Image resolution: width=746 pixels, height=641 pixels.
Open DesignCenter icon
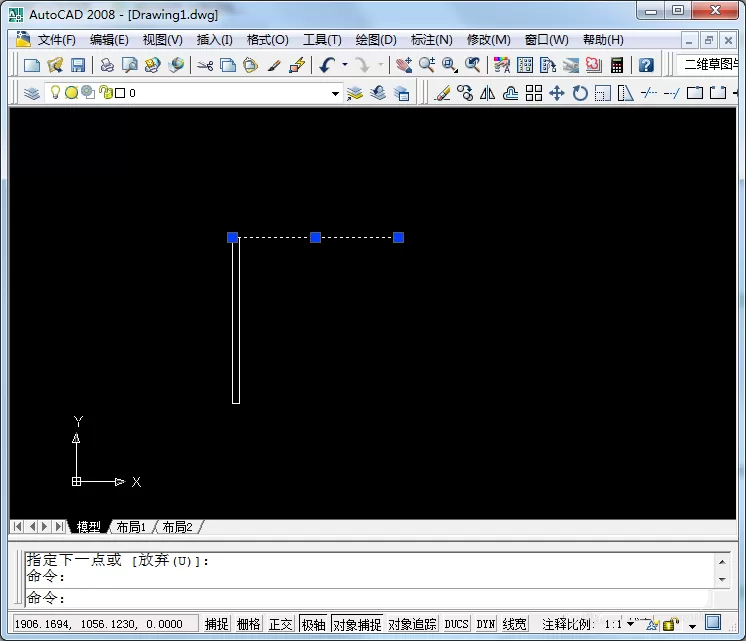[525, 65]
